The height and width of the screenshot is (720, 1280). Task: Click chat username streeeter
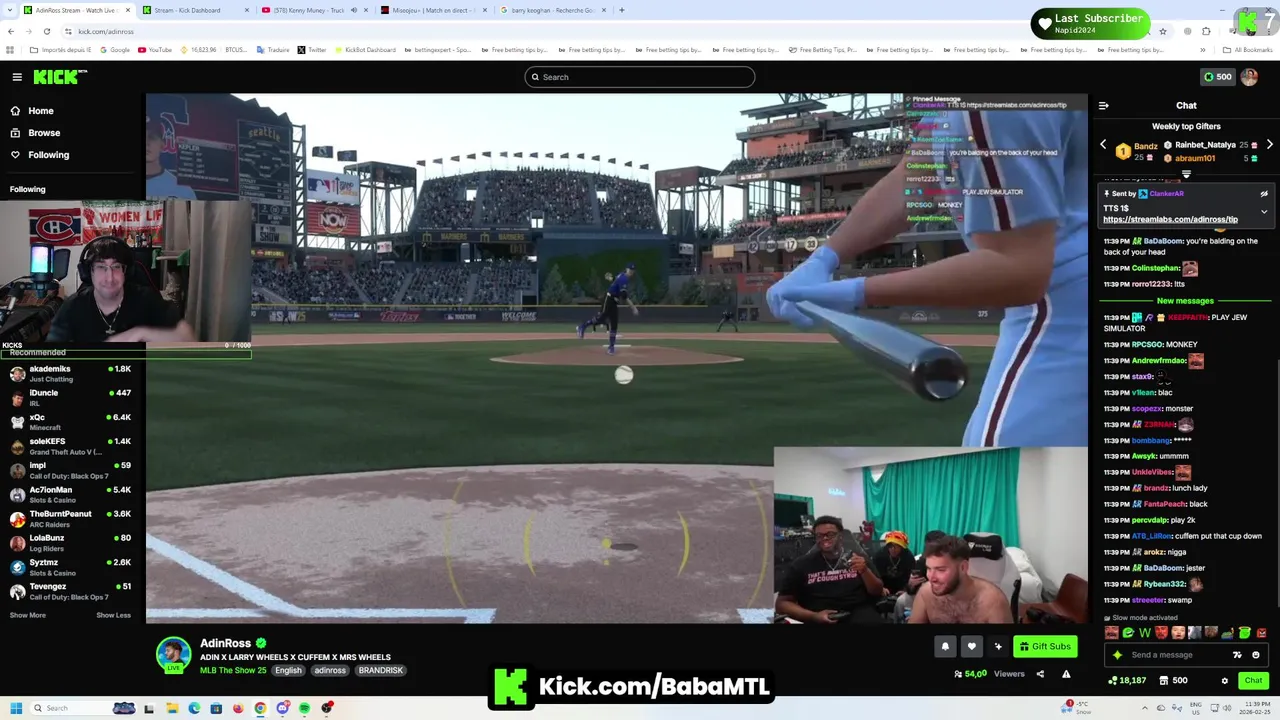(1148, 600)
